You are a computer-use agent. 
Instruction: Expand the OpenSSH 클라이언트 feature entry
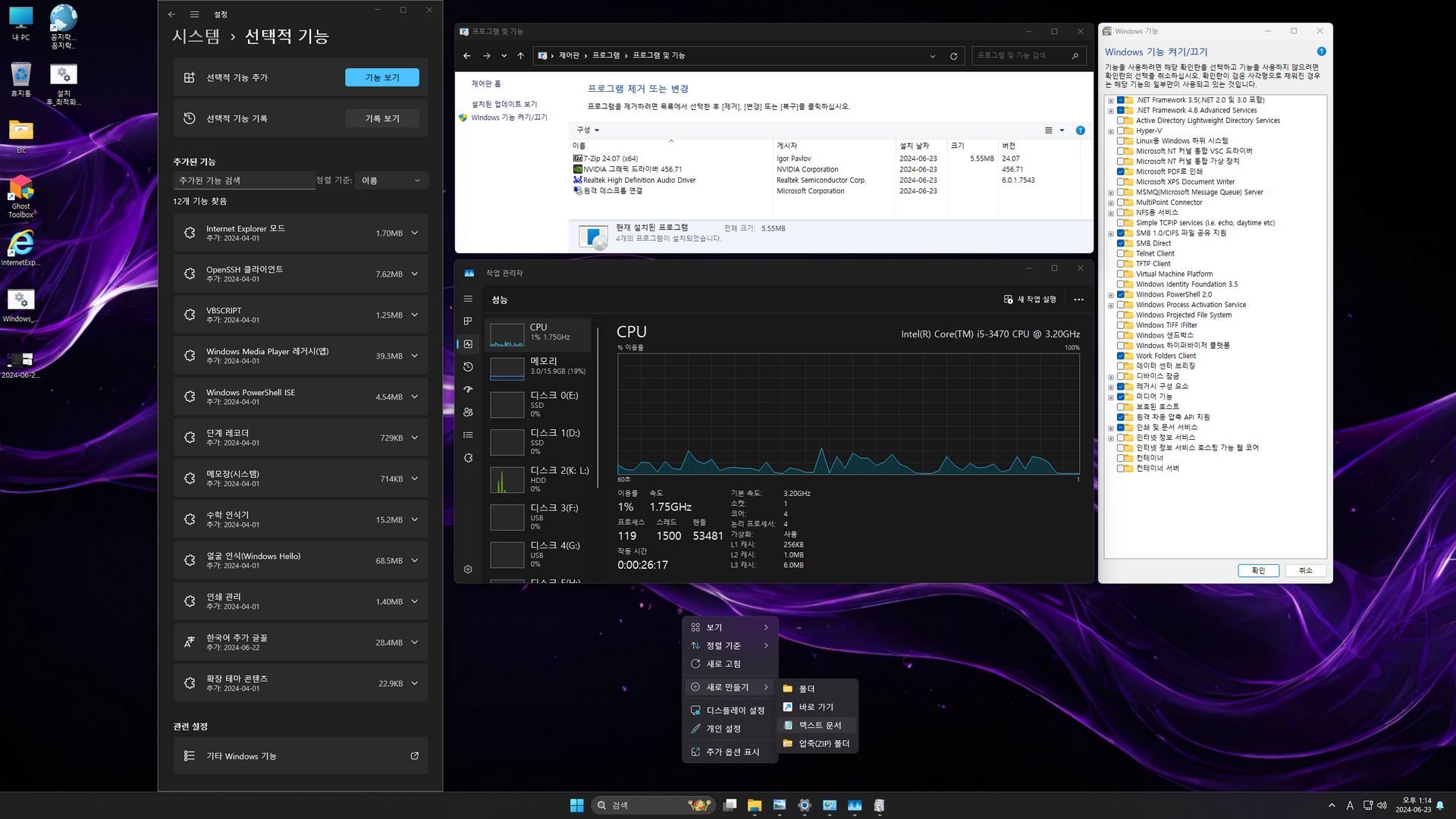click(415, 274)
